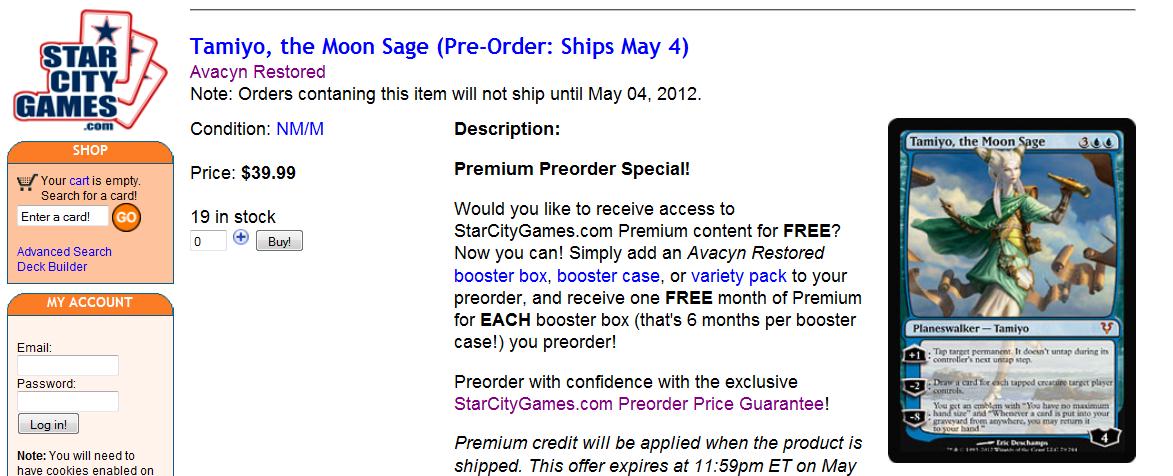Open the cart link
This screenshot has width=1173, height=476.
point(80,181)
